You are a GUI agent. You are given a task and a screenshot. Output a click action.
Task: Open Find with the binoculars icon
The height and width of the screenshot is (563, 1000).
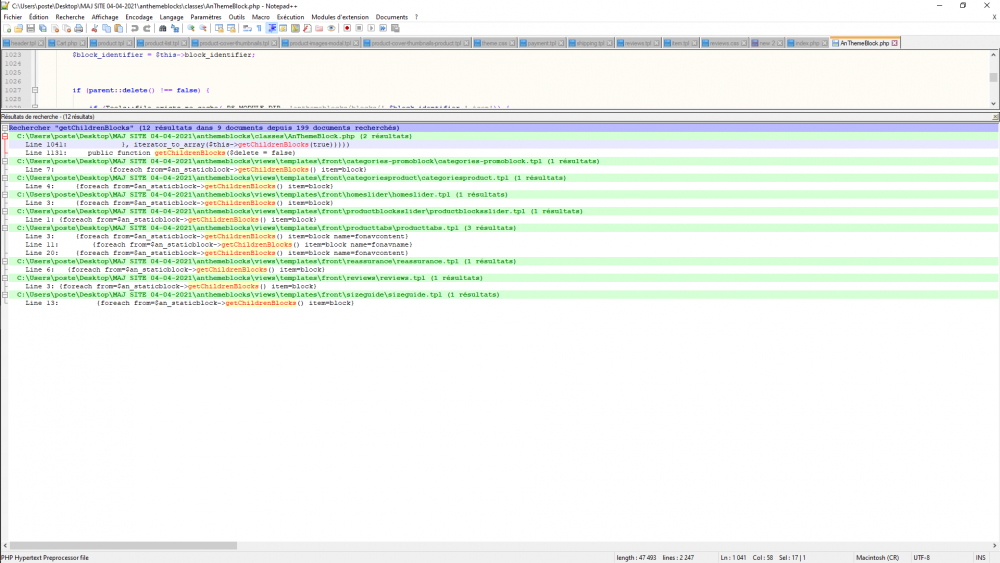pos(163,28)
